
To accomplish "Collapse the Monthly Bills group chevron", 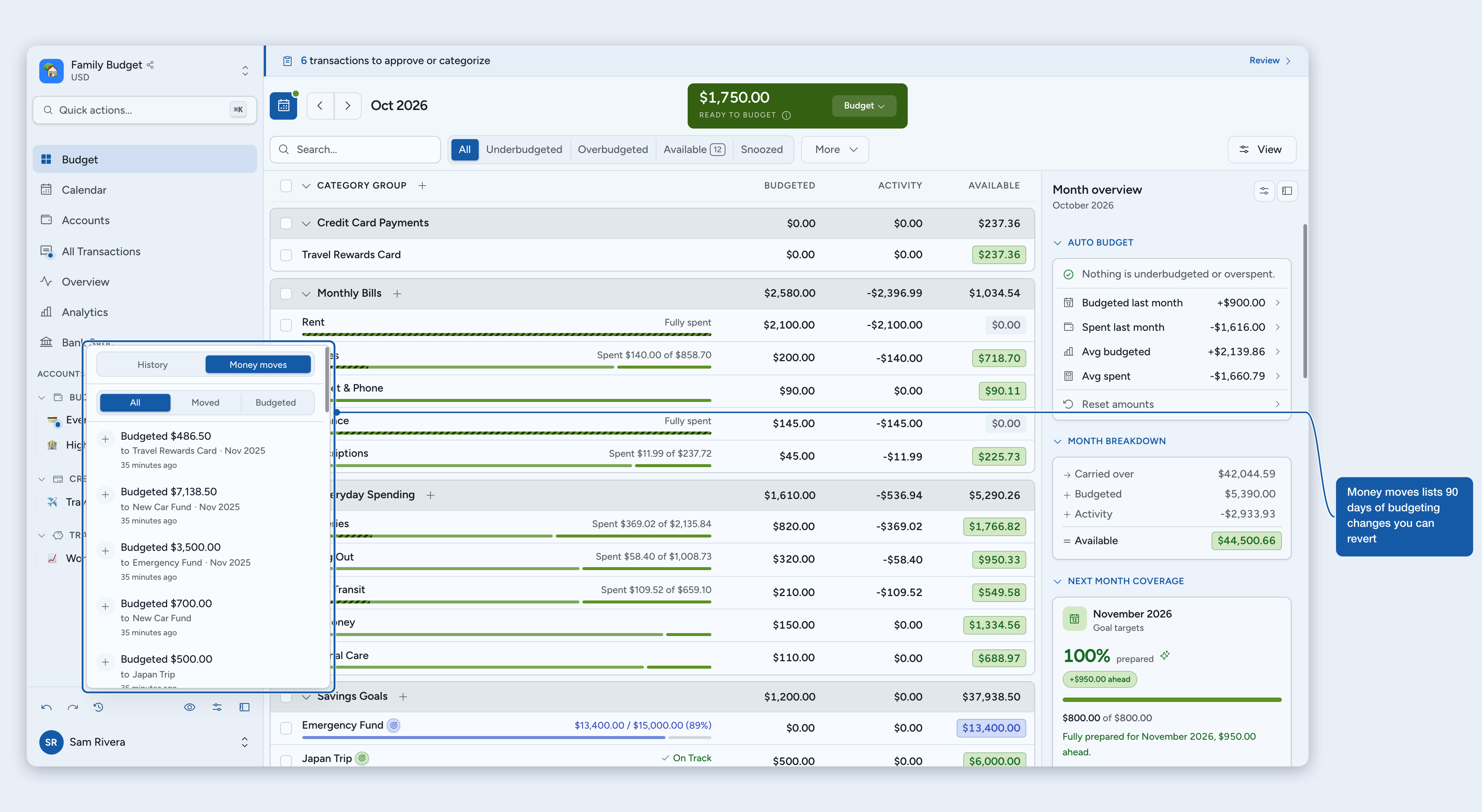I will point(306,294).
